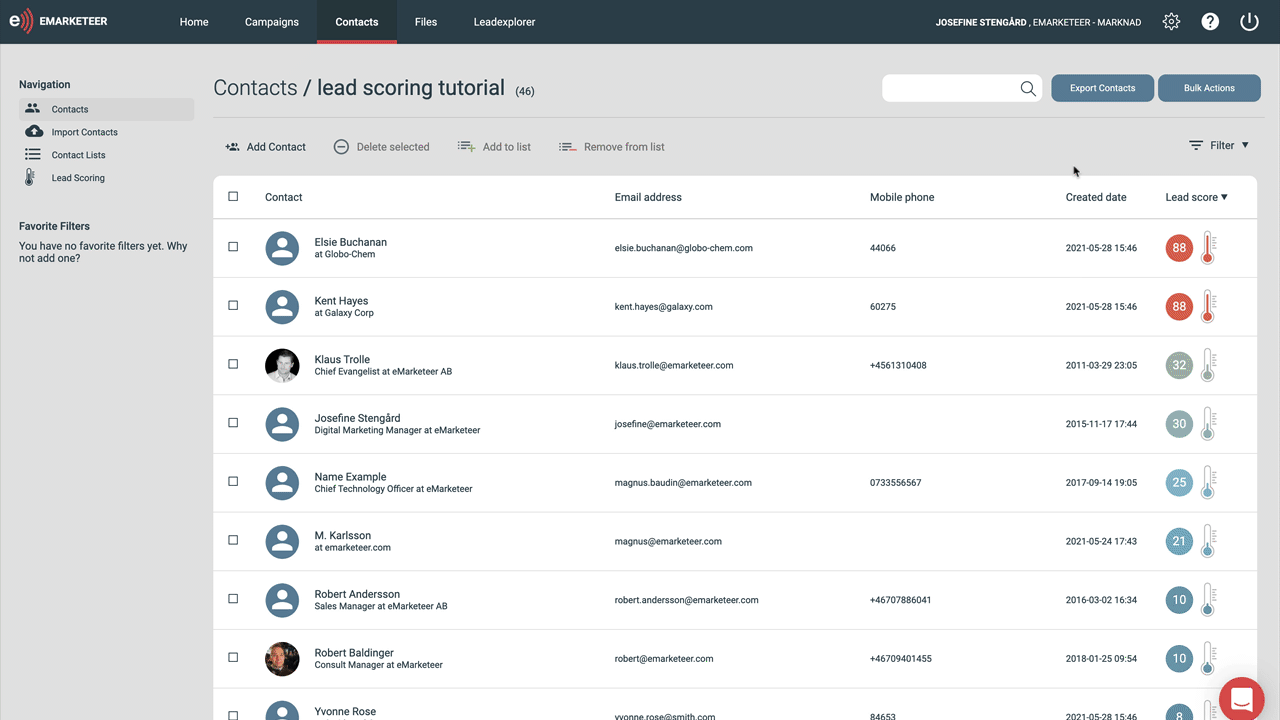The image size is (1280, 720).
Task: Click the eMarketeer logo icon
Action: pyautogui.click(x=21, y=21)
